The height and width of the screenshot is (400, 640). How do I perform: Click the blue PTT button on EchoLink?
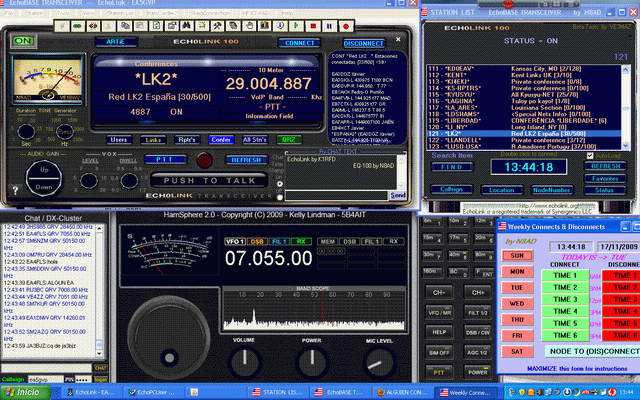coord(165,160)
